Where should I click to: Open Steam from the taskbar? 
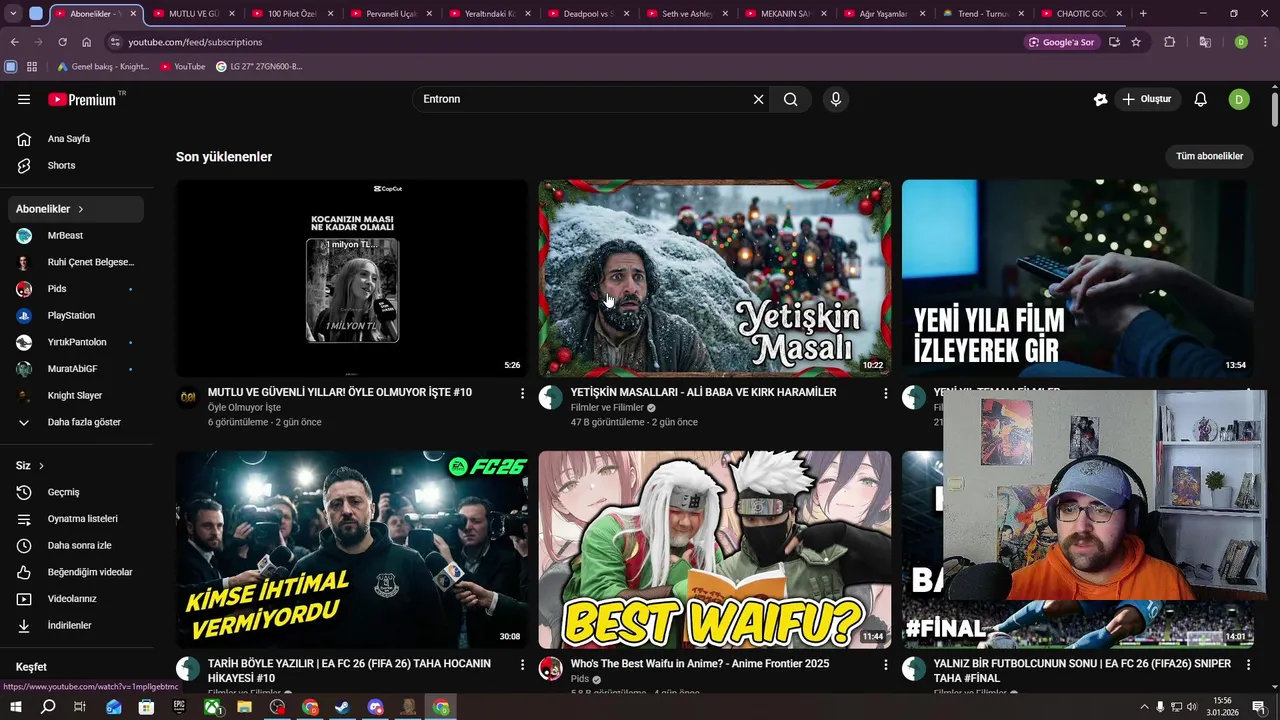[x=343, y=707]
